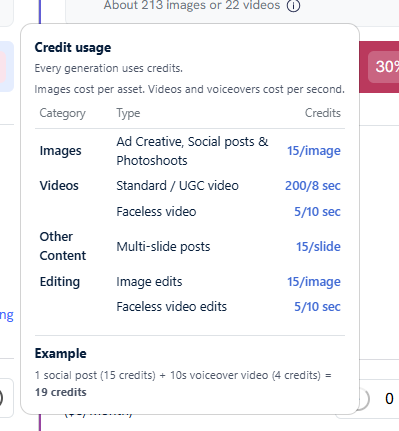Click the 'Type' column header

click(x=128, y=113)
